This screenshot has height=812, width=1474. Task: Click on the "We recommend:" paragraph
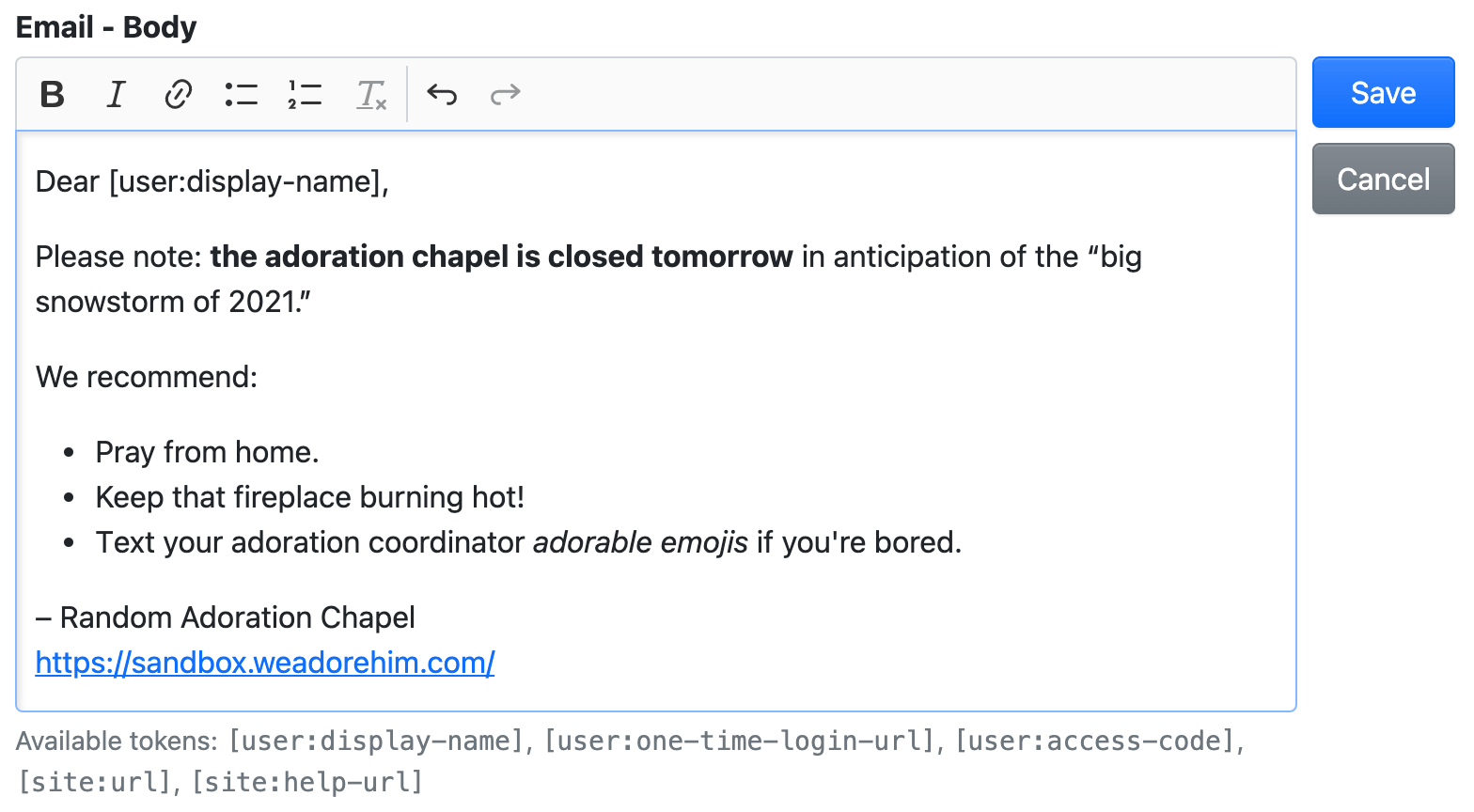coord(147,377)
